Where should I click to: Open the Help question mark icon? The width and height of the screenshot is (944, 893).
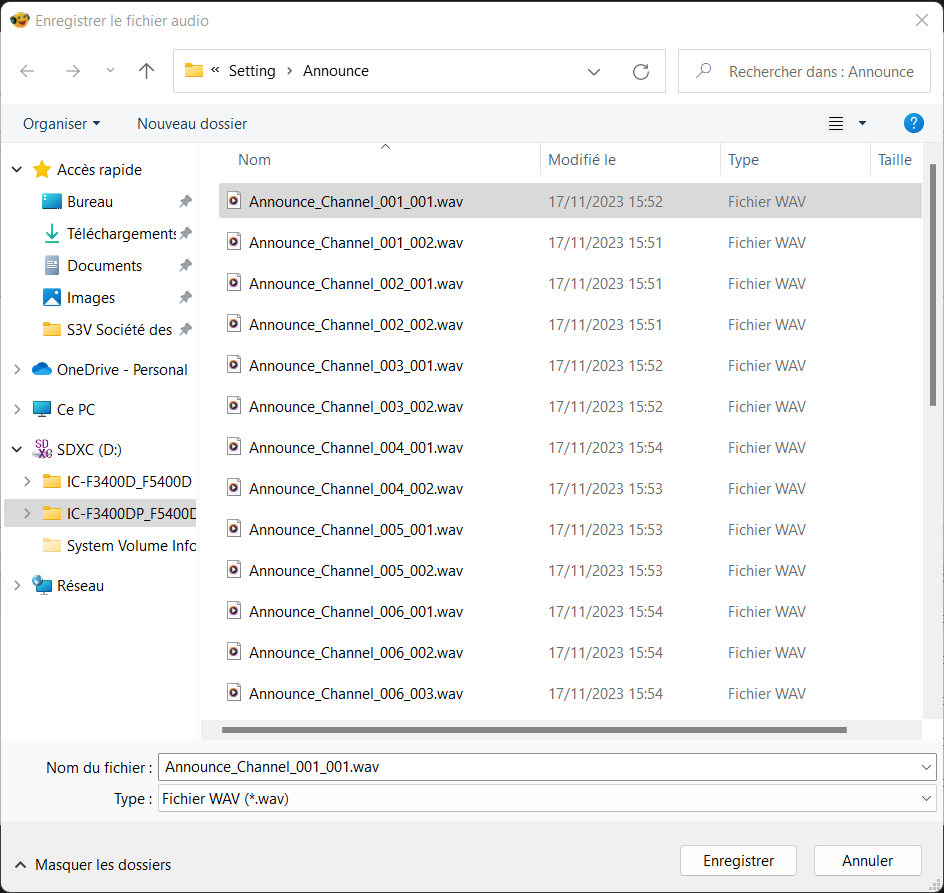click(x=913, y=123)
